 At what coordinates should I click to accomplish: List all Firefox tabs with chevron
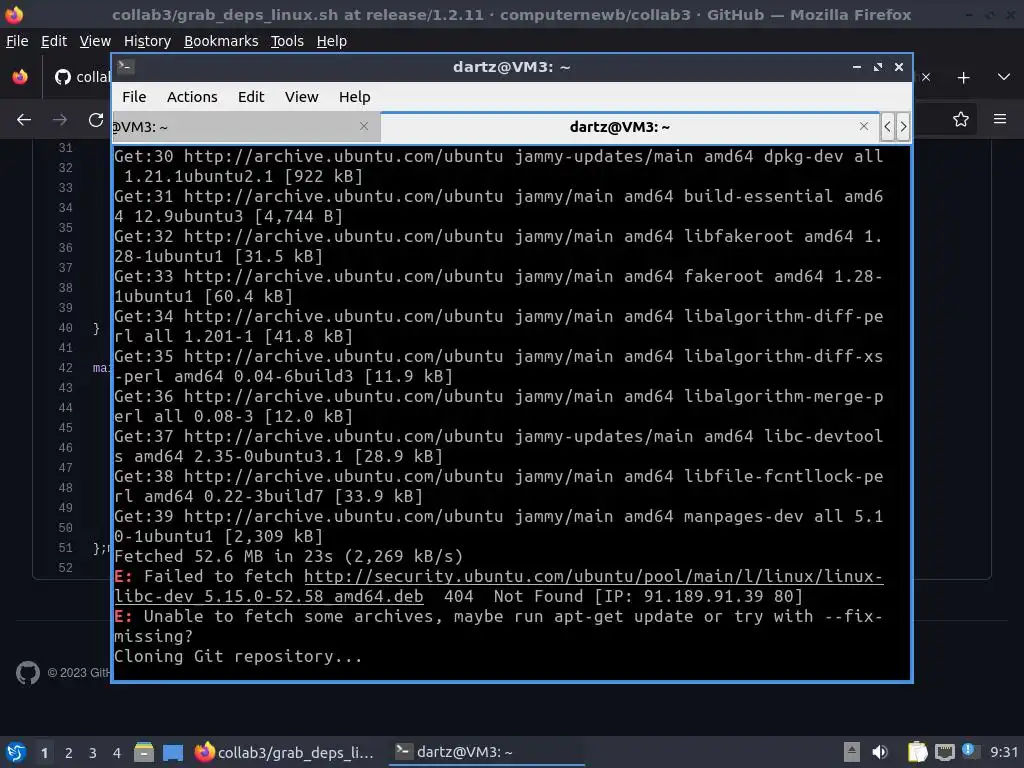click(x=1004, y=77)
